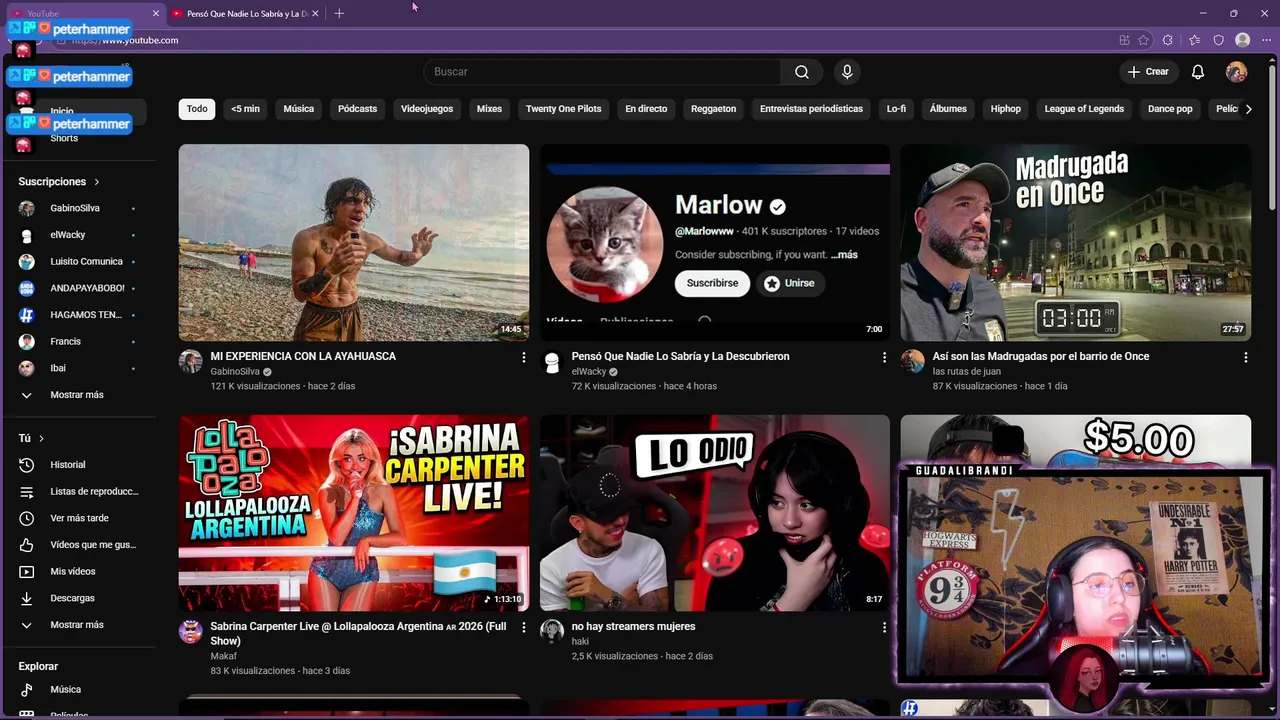Select the Todo filter chip
This screenshot has height=720, width=1280.
(x=197, y=109)
